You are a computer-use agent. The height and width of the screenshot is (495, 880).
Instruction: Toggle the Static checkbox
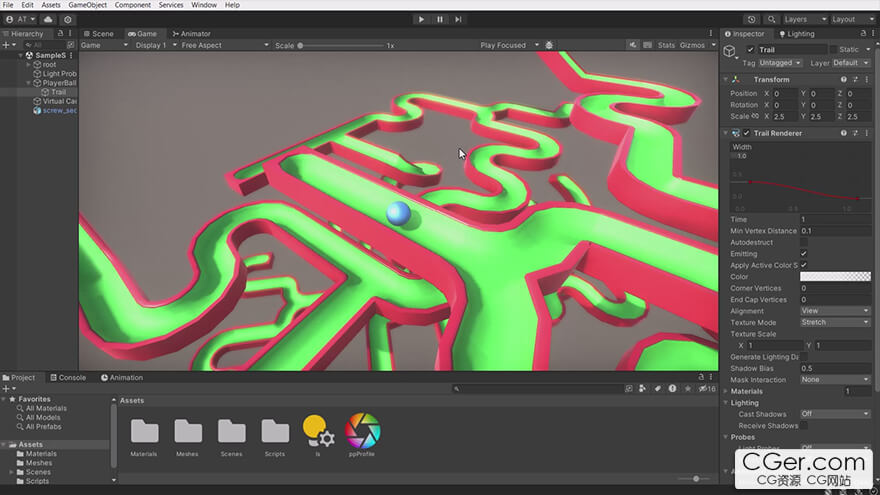pyautogui.click(x=833, y=49)
